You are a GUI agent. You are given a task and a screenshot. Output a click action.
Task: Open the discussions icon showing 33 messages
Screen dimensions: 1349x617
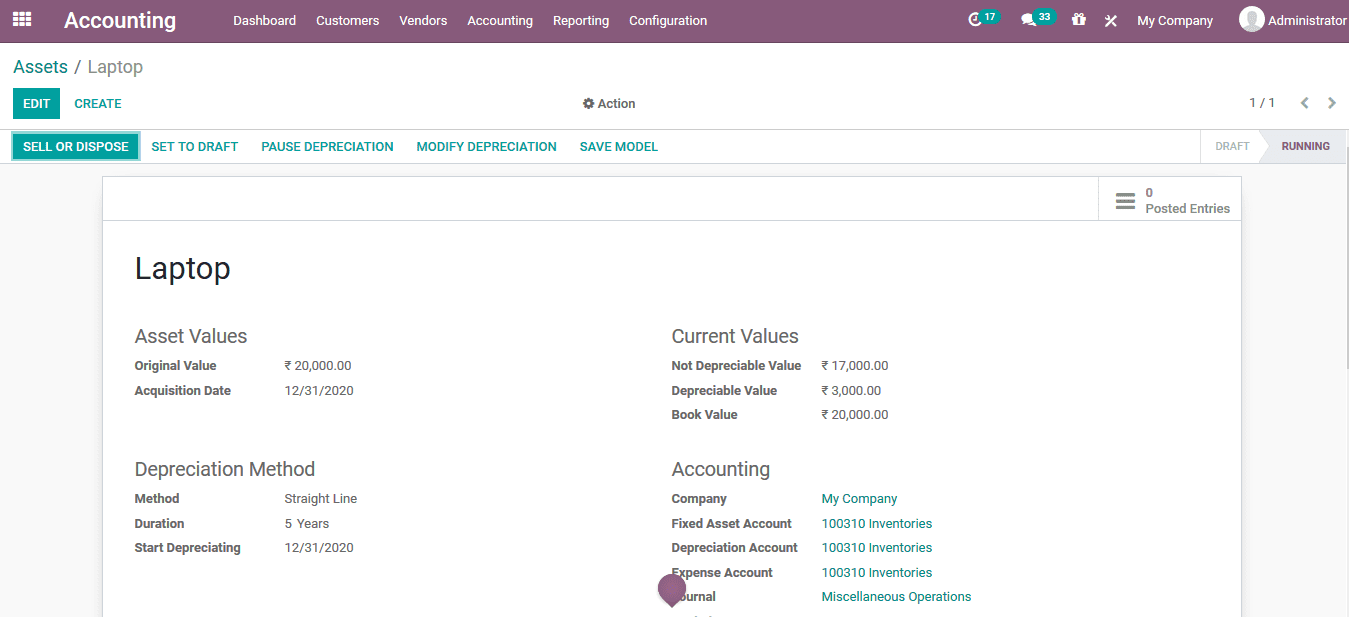click(x=1031, y=19)
